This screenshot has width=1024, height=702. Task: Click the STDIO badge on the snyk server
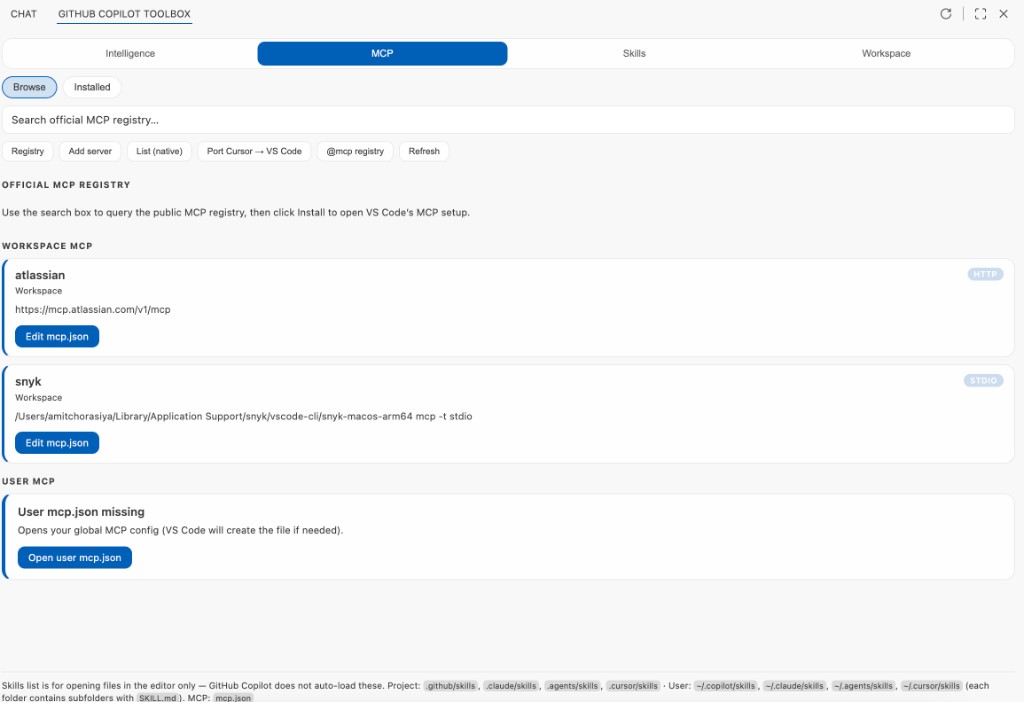984,381
